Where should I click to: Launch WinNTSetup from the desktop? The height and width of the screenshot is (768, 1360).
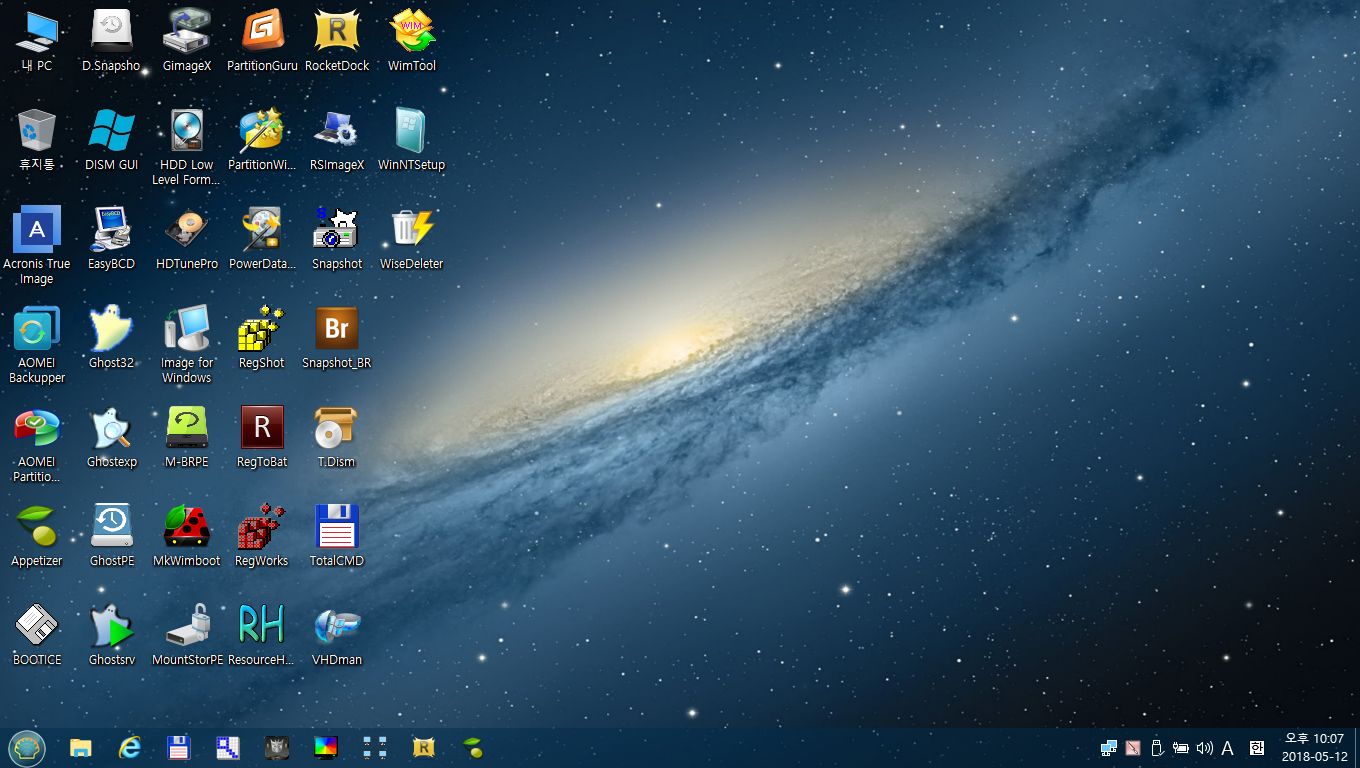412,140
